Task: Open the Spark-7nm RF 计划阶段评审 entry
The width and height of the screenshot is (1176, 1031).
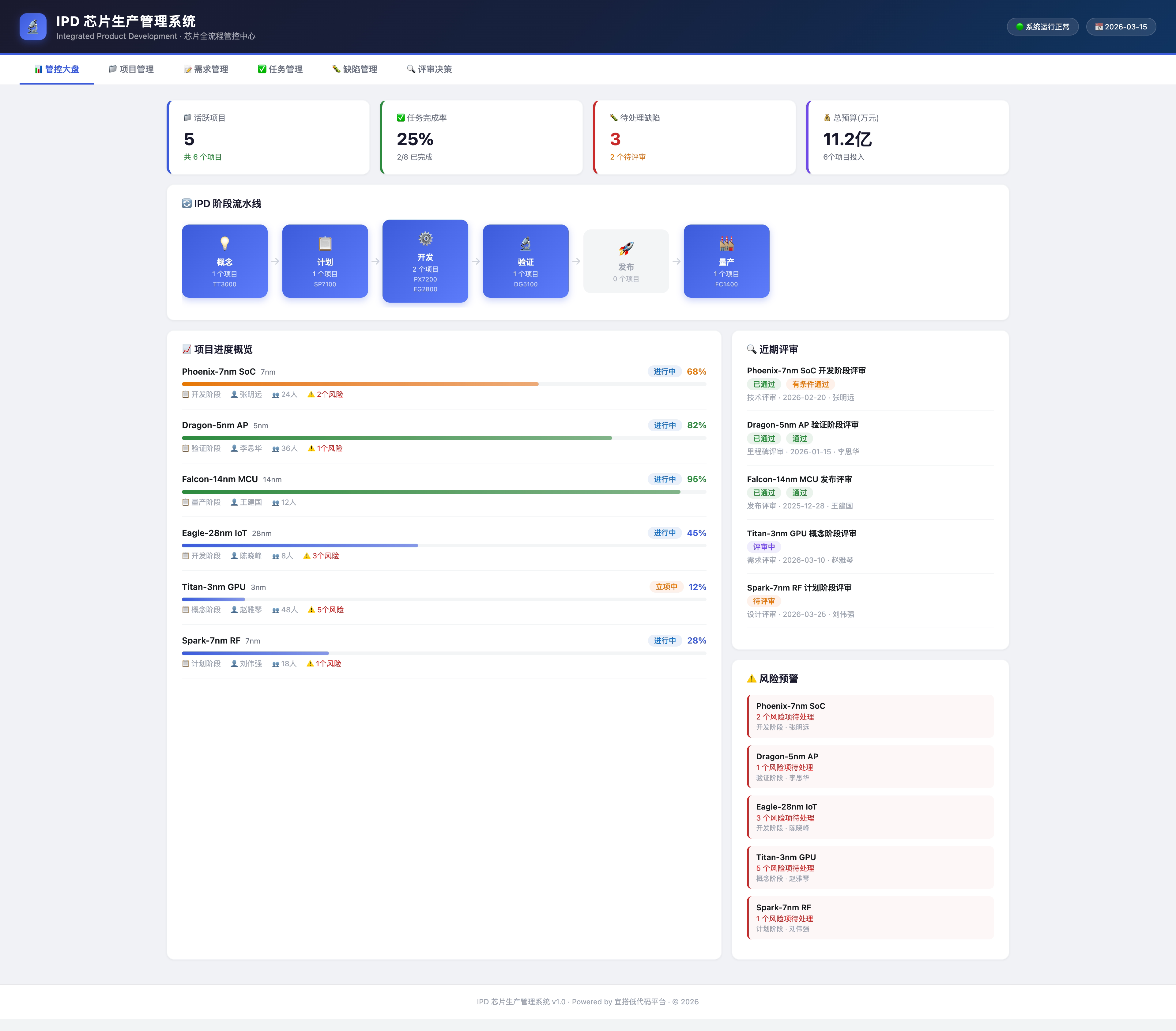Action: (x=799, y=587)
